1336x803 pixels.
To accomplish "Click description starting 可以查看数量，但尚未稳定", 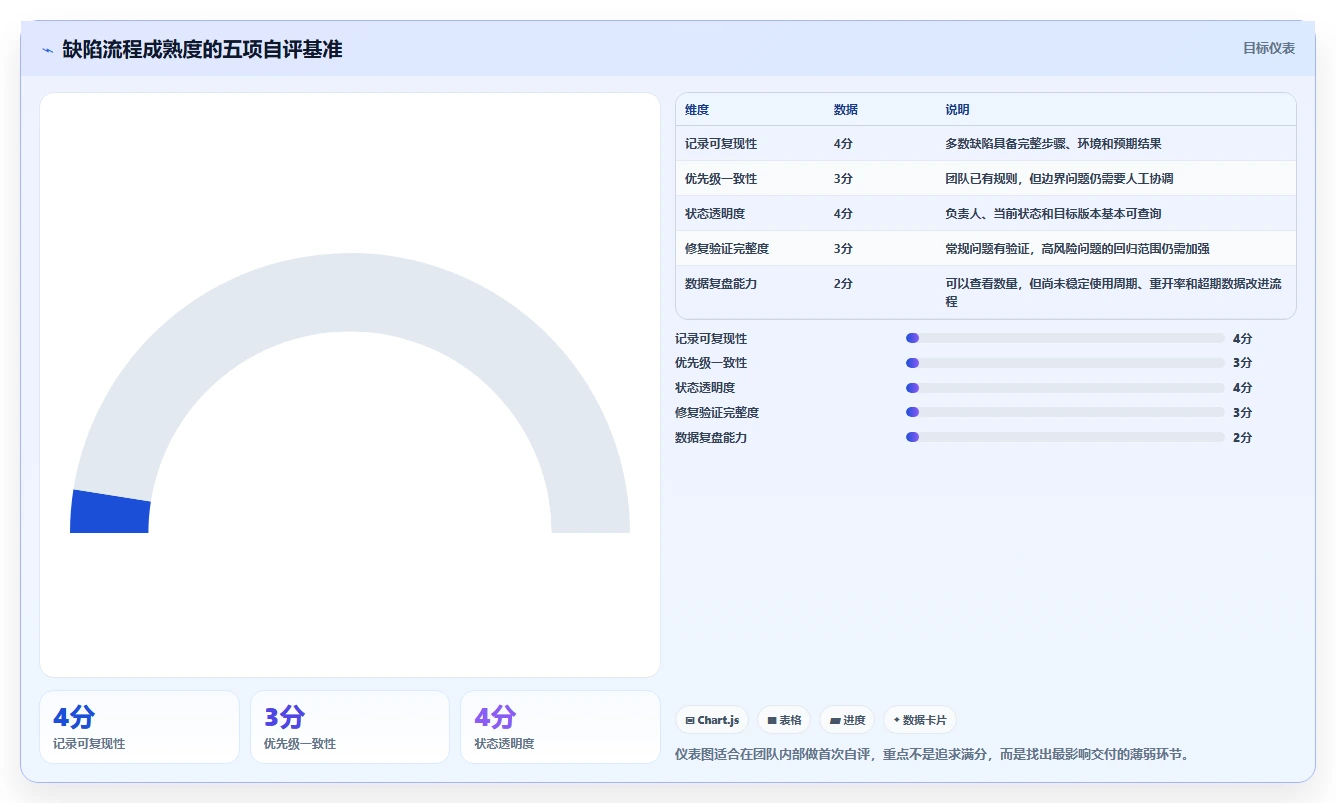I will point(1114,292).
